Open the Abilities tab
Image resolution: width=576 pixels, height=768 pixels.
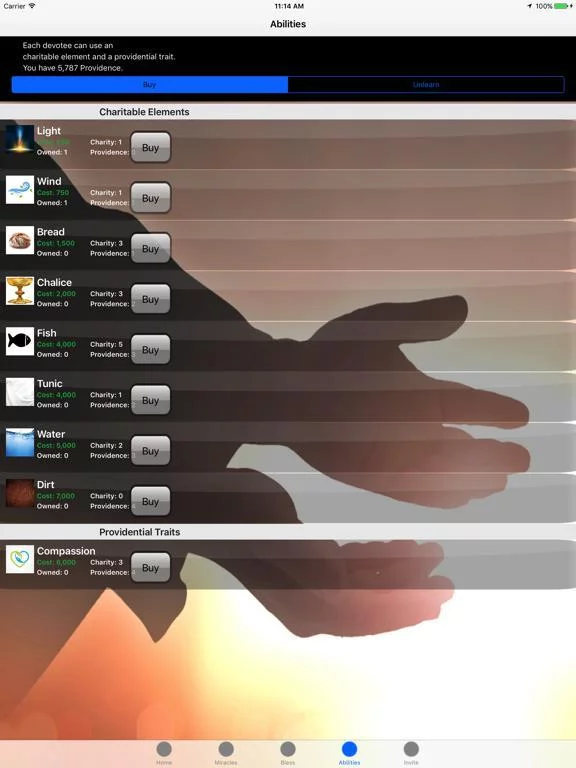349,752
